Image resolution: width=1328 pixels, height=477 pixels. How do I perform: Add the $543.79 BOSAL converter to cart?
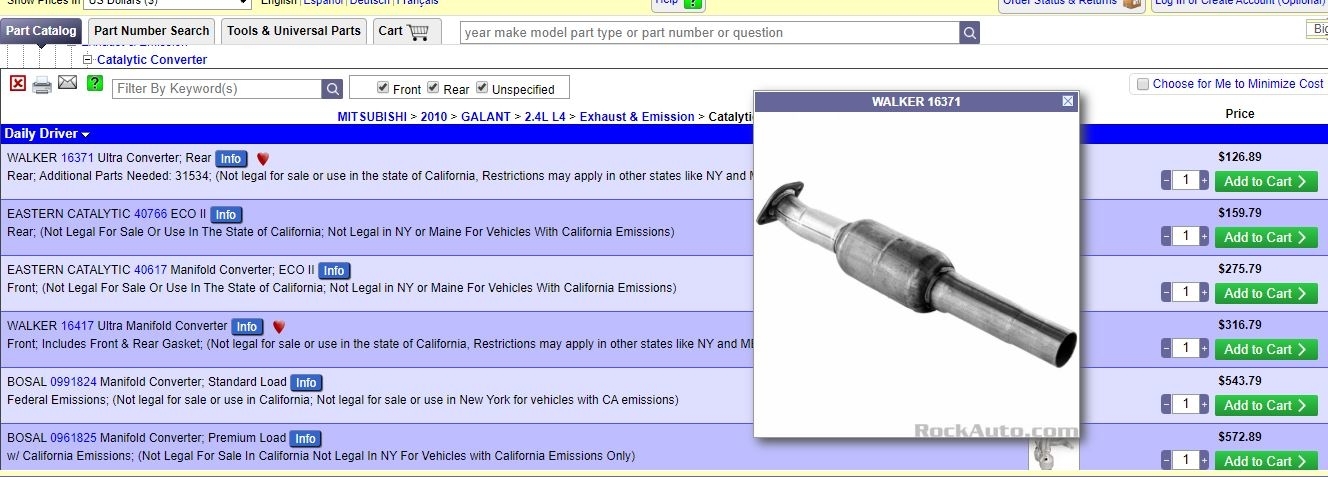(x=1266, y=405)
